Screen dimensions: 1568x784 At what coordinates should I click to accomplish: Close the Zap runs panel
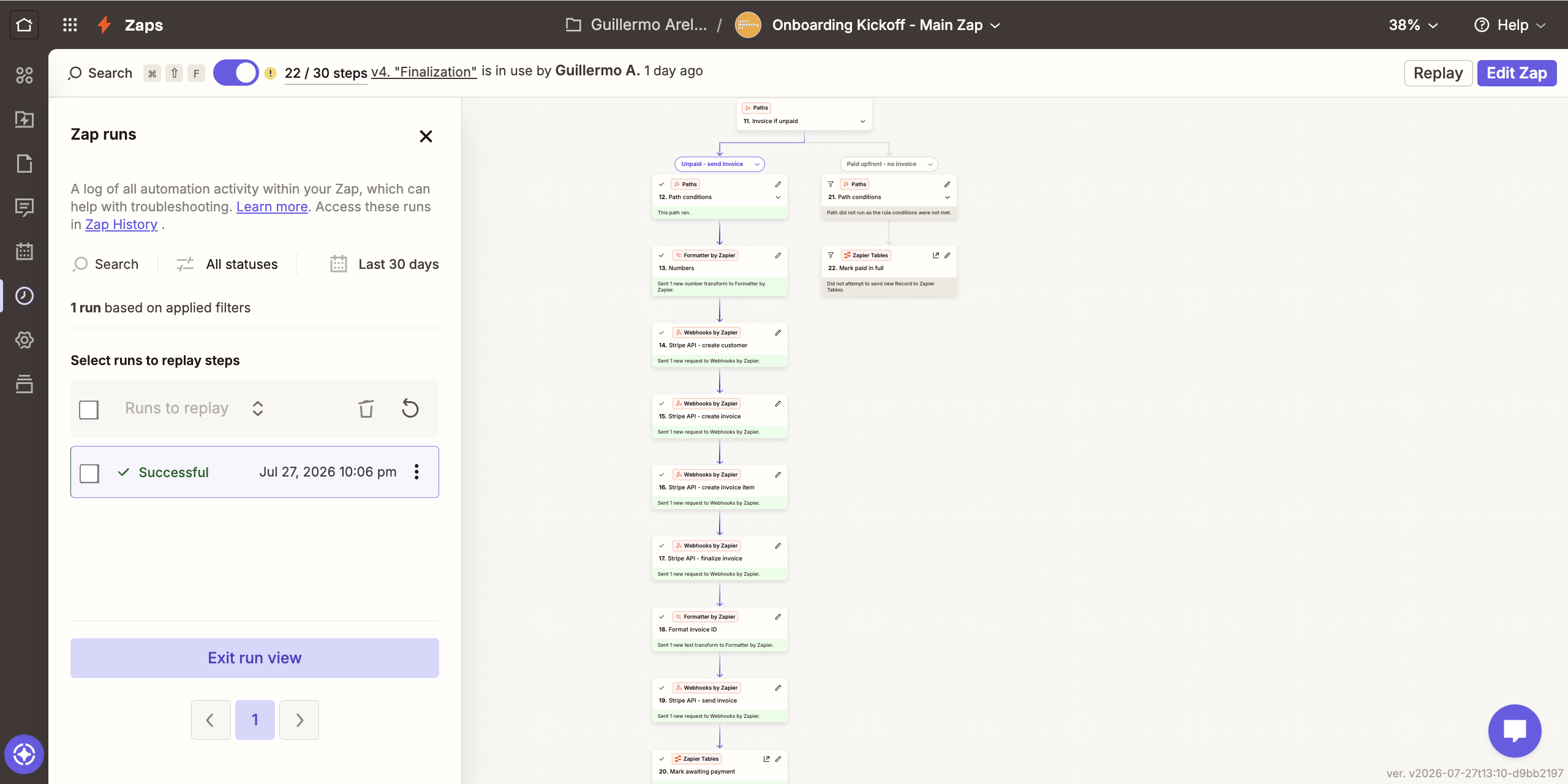pos(426,136)
